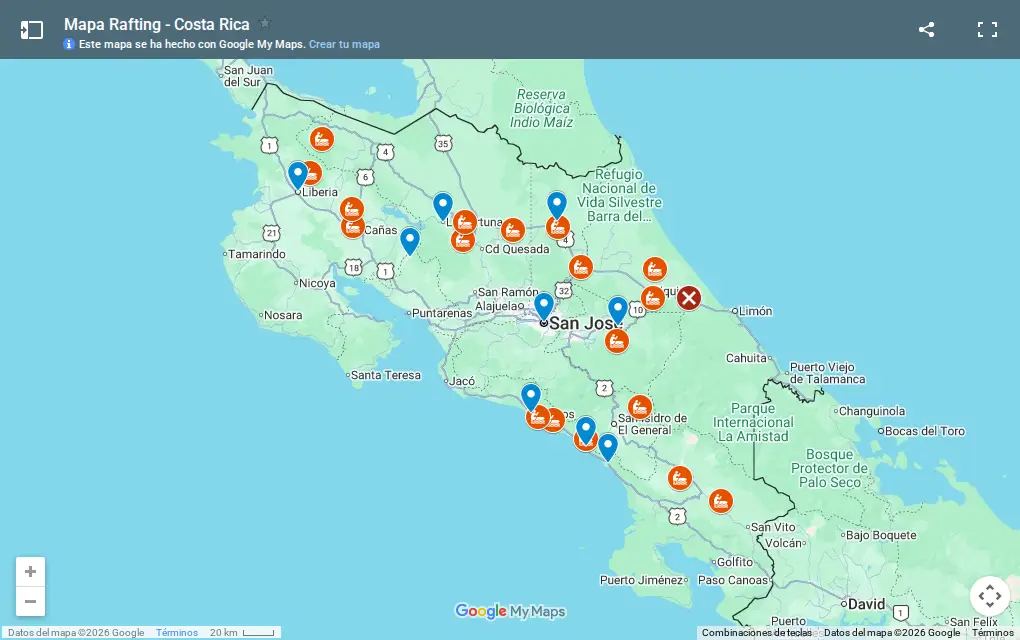Open the Términos link at bottom left

tap(177, 632)
